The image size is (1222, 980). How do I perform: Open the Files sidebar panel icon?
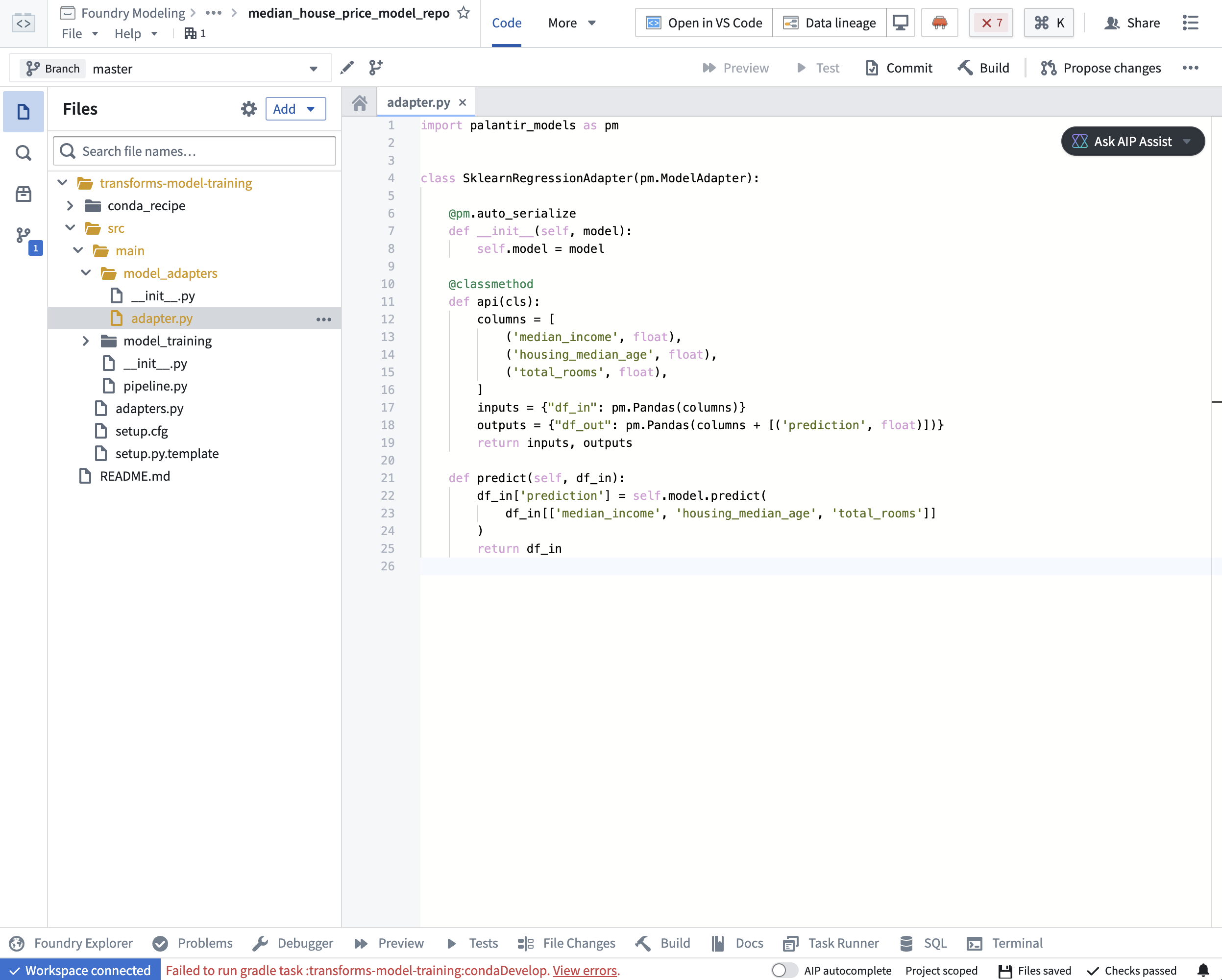pos(23,112)
